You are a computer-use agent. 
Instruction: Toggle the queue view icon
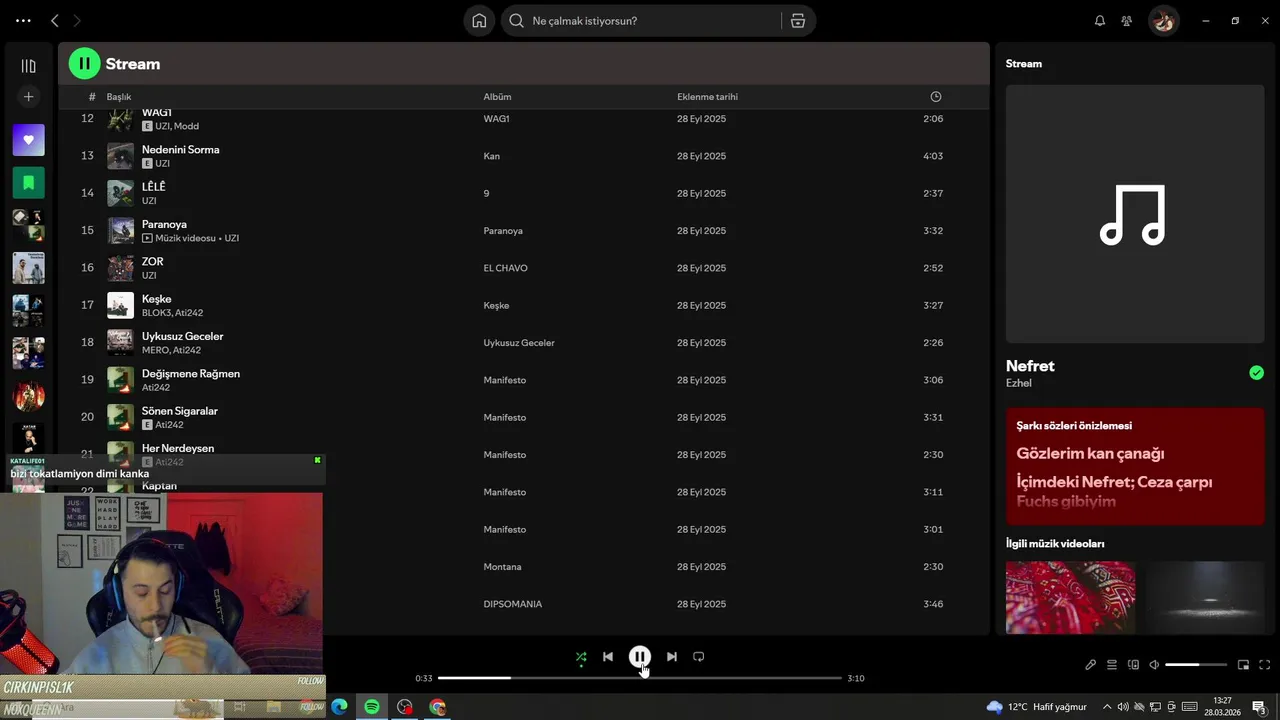[1112, 665]
